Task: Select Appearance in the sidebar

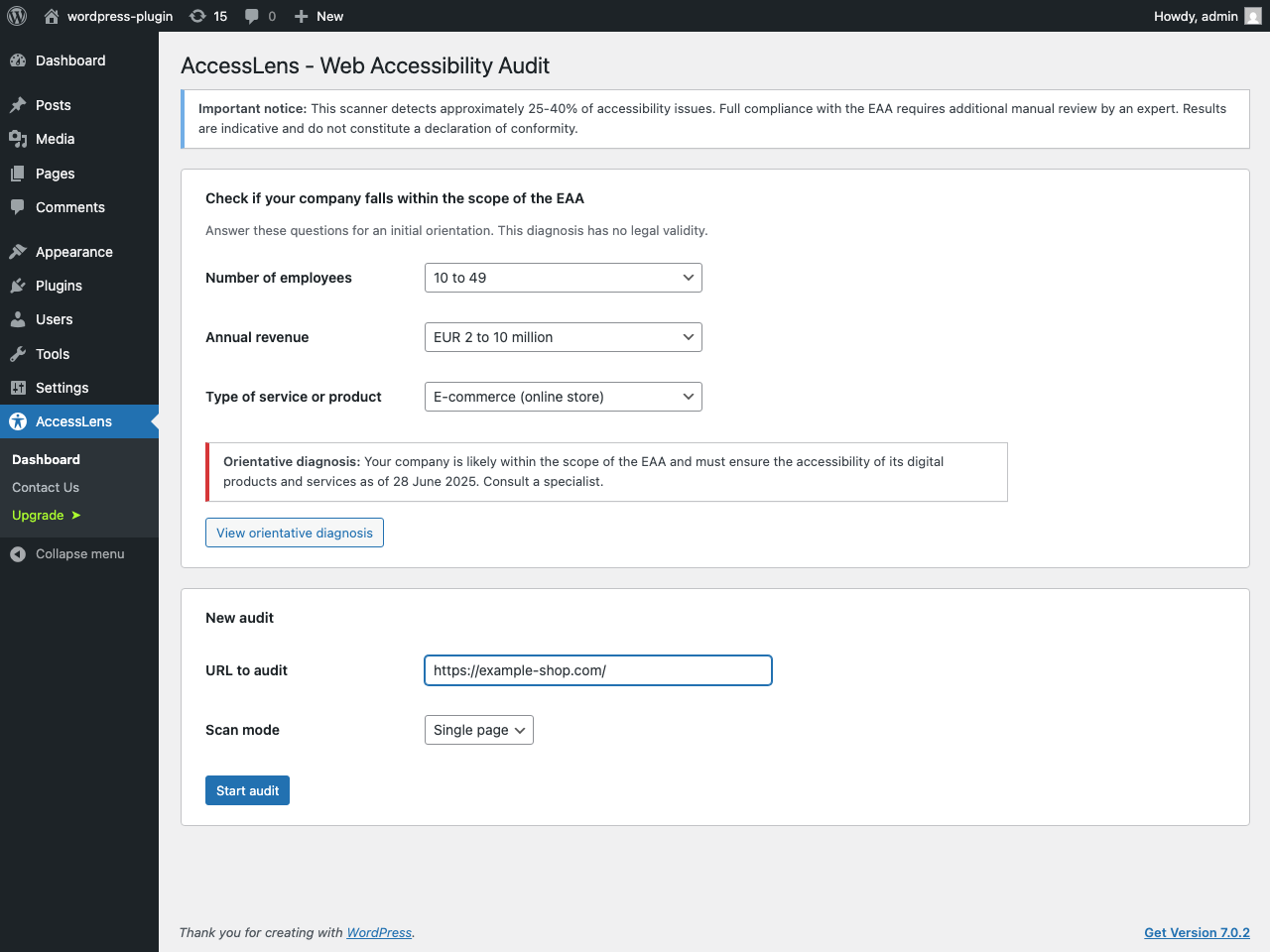Action: (x=79, y=252)
